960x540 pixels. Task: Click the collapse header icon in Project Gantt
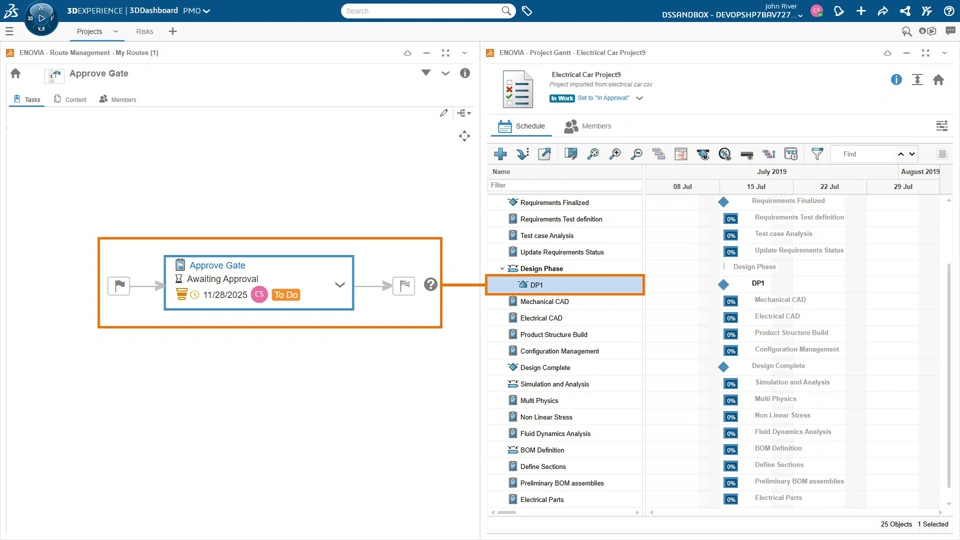[x=917, y=80]
